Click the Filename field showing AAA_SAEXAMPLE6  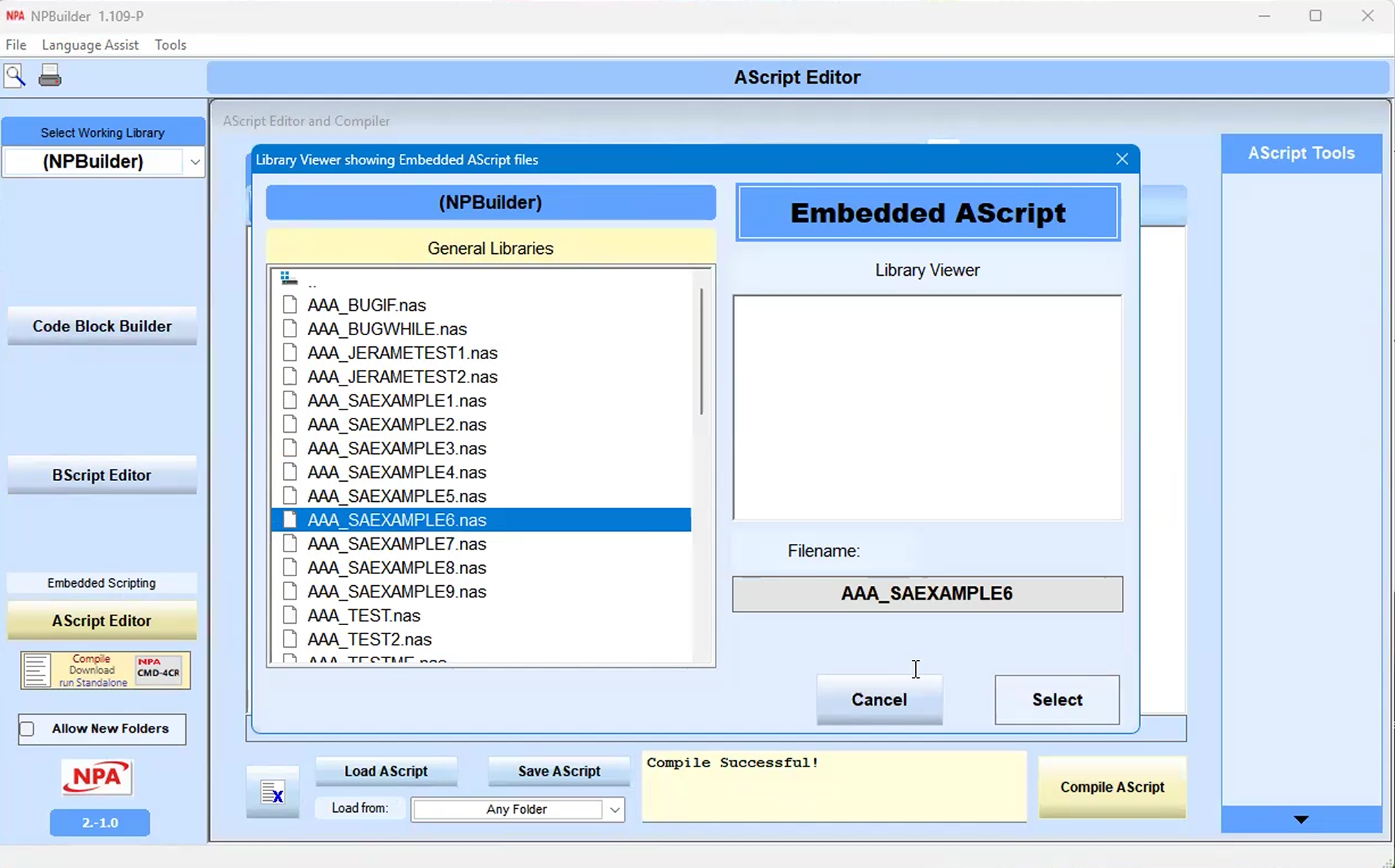927,594
